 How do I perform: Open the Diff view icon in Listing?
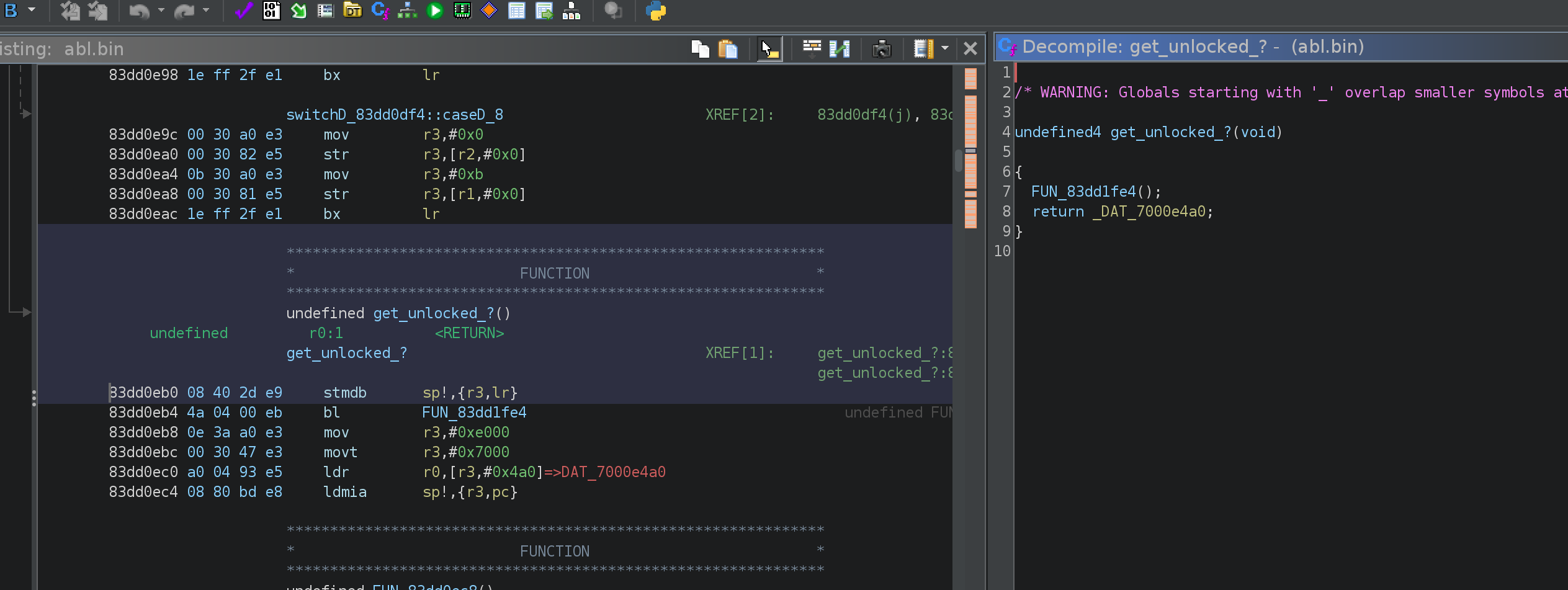[x=840, y=48]
